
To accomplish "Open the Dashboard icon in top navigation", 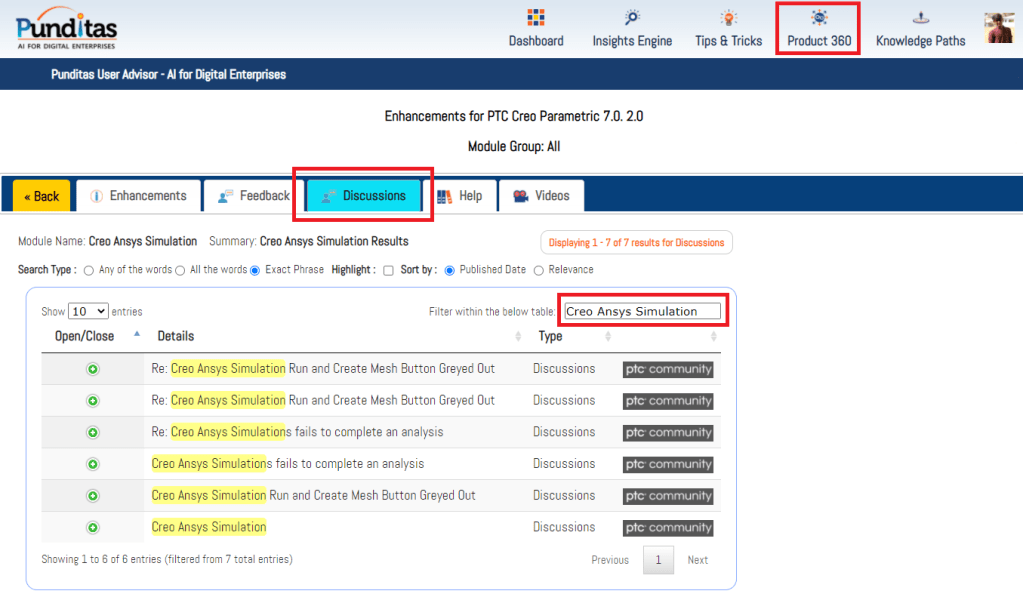I will point(535,19).
